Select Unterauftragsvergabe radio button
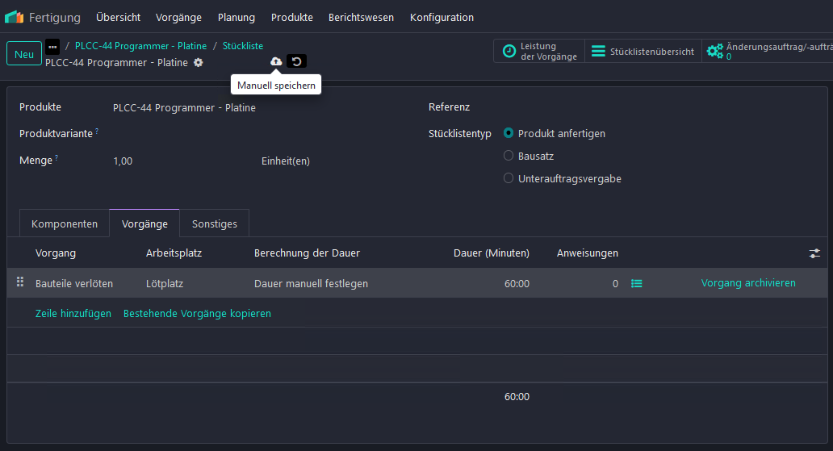Screen dimensions: 833x451 point(508,178)
